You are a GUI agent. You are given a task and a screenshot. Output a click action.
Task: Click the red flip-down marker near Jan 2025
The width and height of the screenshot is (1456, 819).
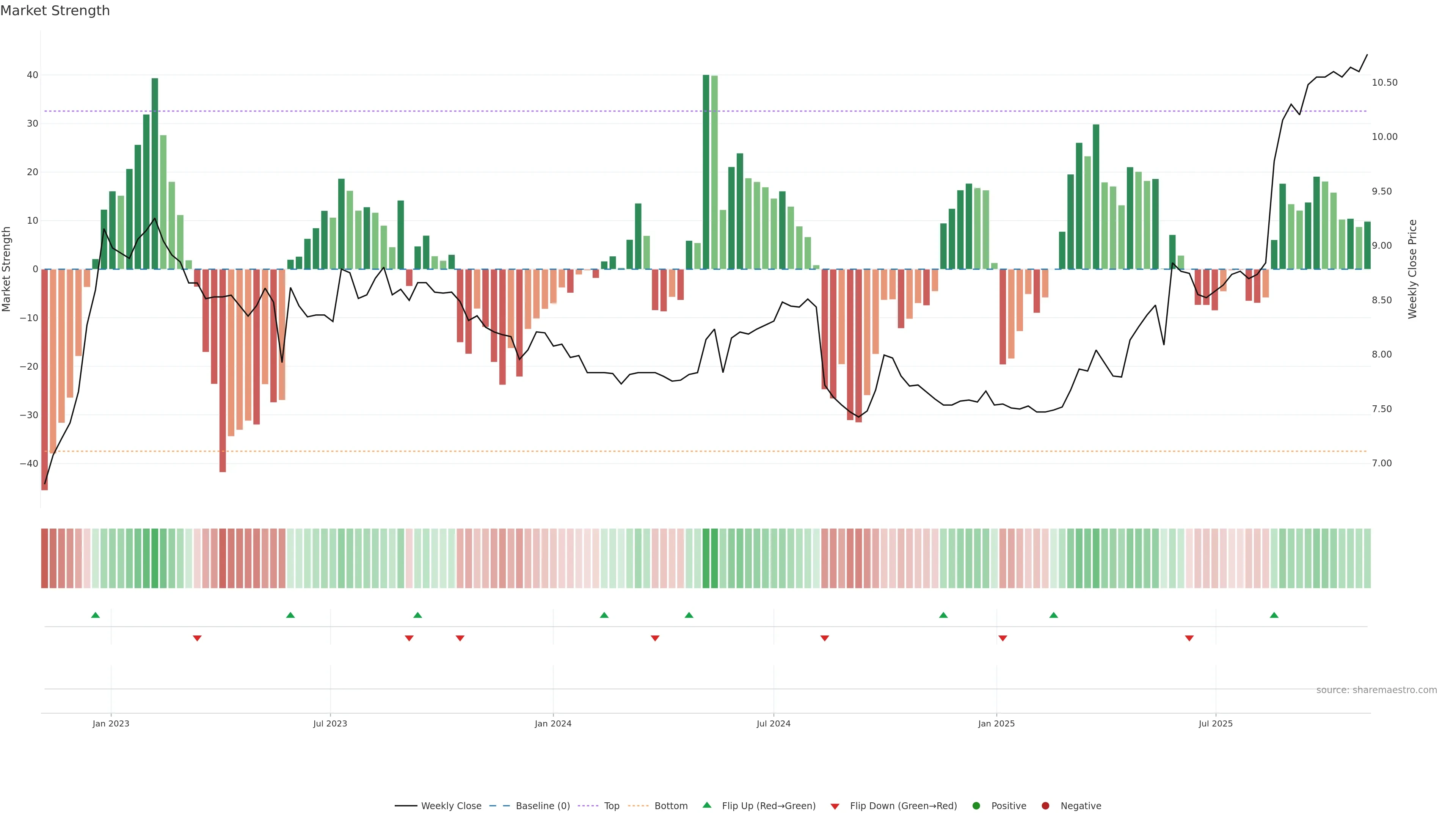click(1003, 638)
